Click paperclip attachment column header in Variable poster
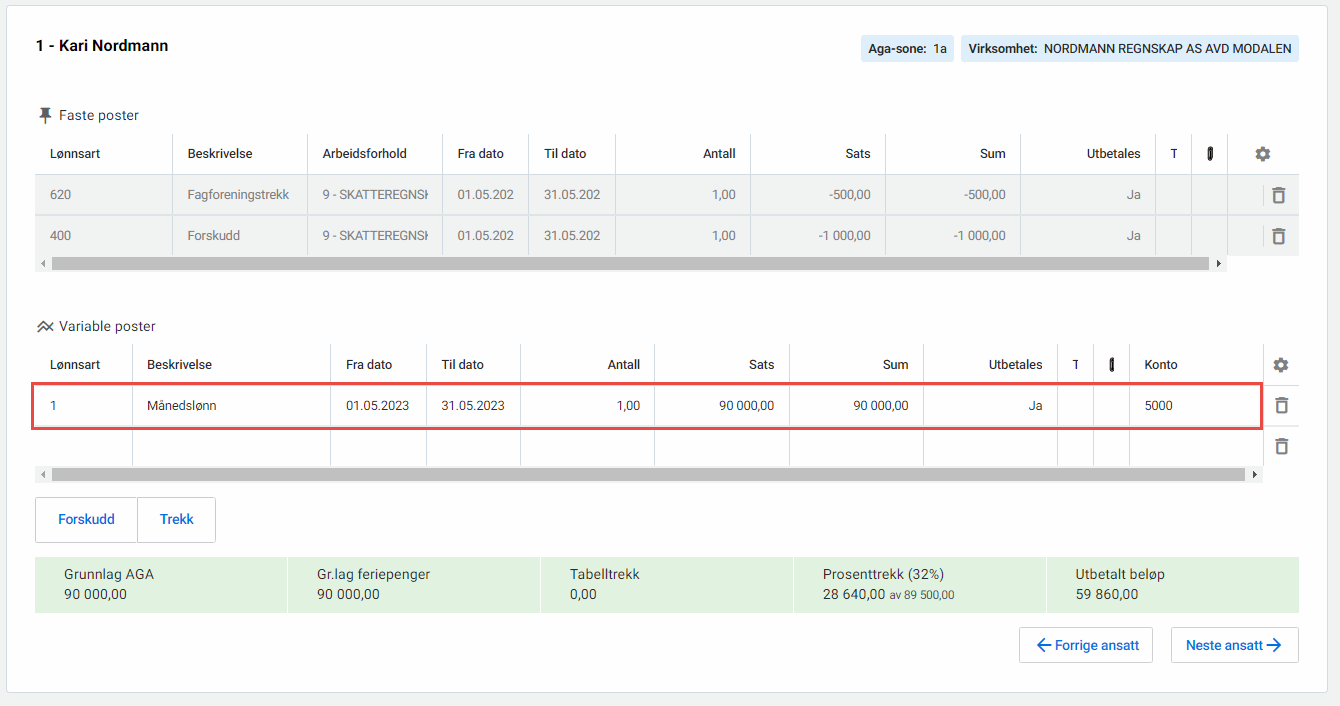This screenshot has width=1340, height=706. pos(1111,365)
